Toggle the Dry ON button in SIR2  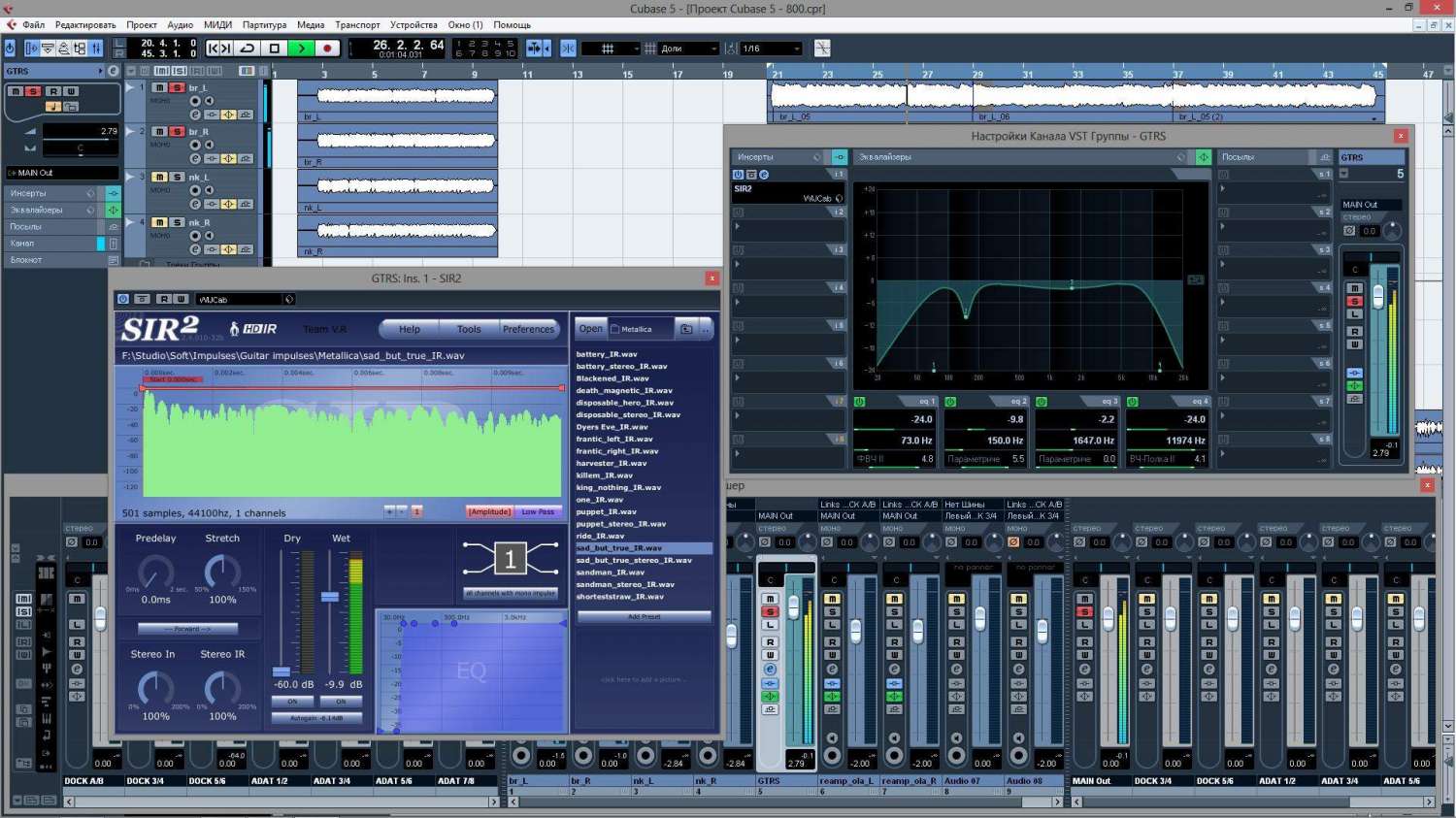(x=292, y=702)
